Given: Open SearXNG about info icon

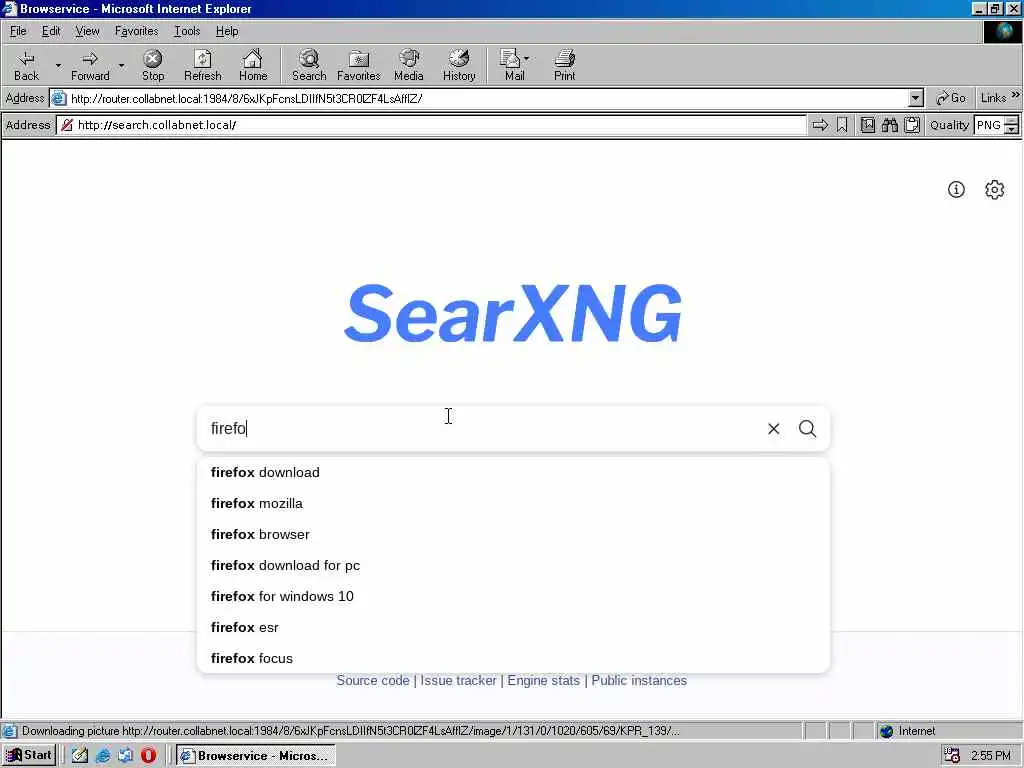Looking at the screenshot, I should [x=956, y=189].
